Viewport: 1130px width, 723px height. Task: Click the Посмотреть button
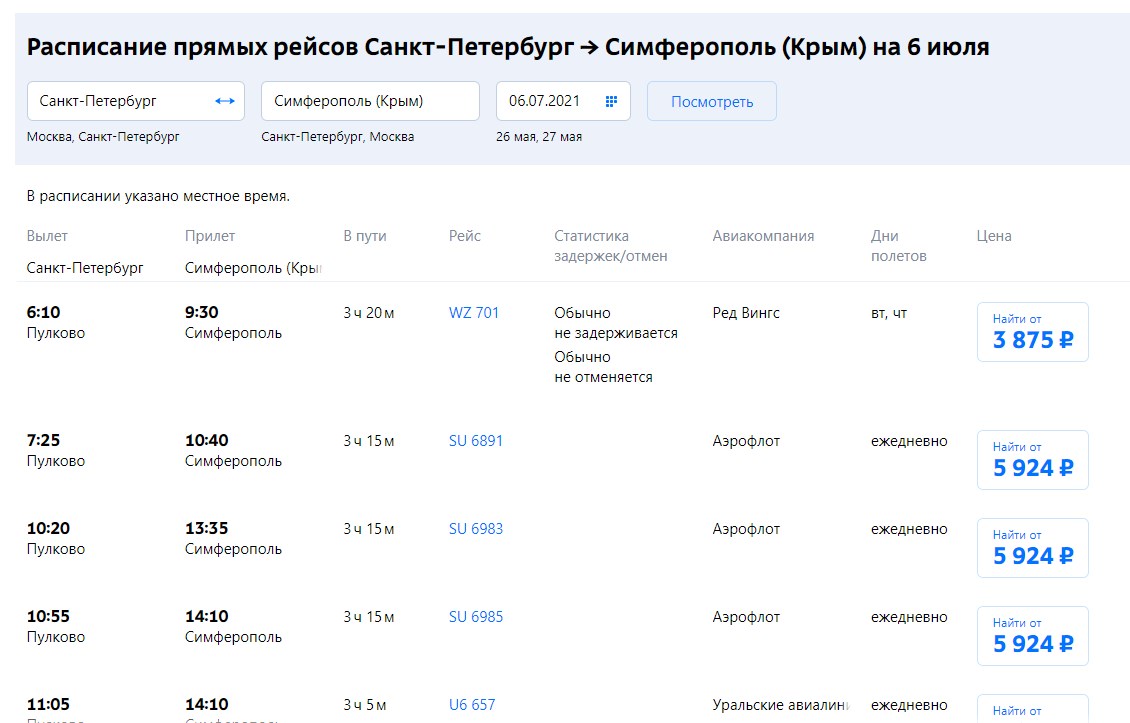[711, 102]
